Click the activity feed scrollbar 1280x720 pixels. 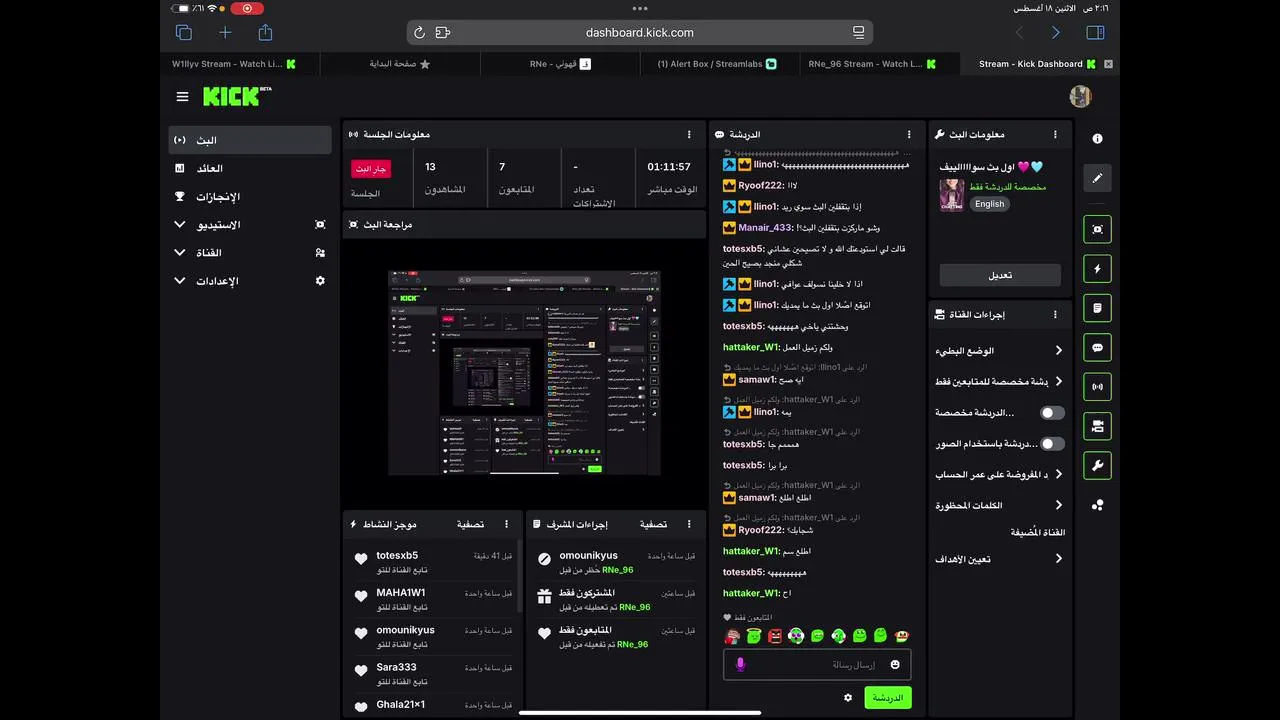(x=519, y=574)
